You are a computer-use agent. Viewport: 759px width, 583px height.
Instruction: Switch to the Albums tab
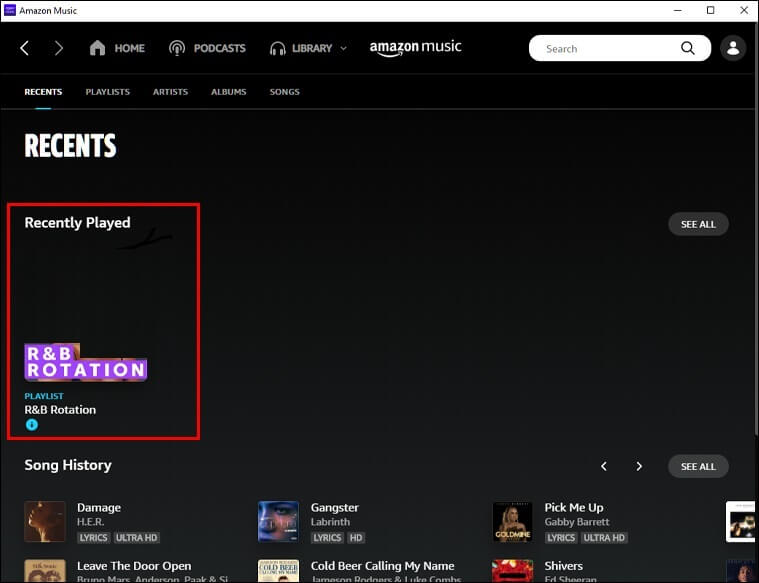[228, 92]
